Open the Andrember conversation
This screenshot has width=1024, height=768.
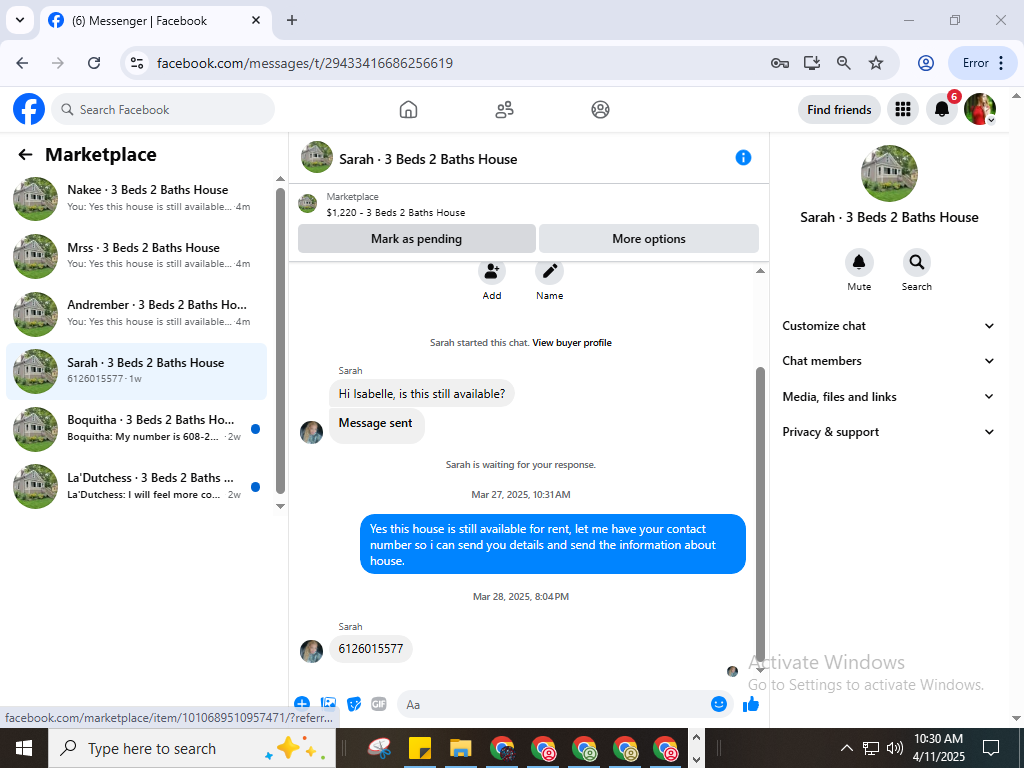[x=136, y=313]
